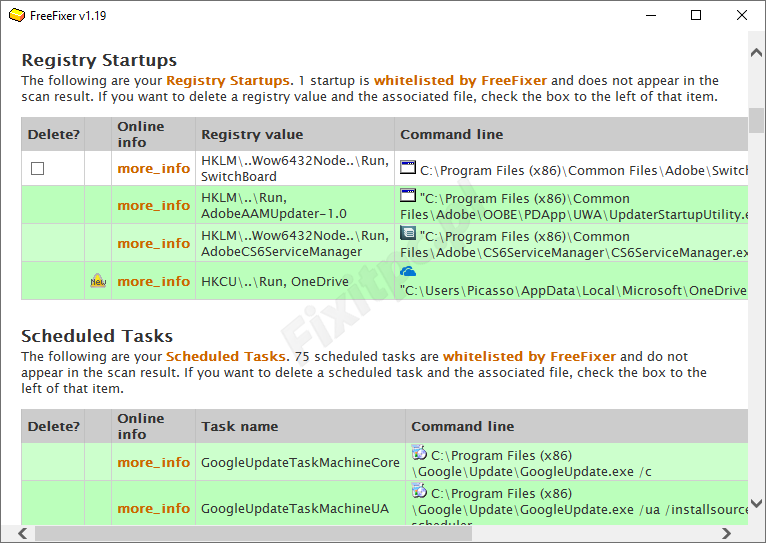The image size is (766, 543).
Task: Follow whitelisted by FreeFixer link in Registry Startups
Action: tap(460, 81)
